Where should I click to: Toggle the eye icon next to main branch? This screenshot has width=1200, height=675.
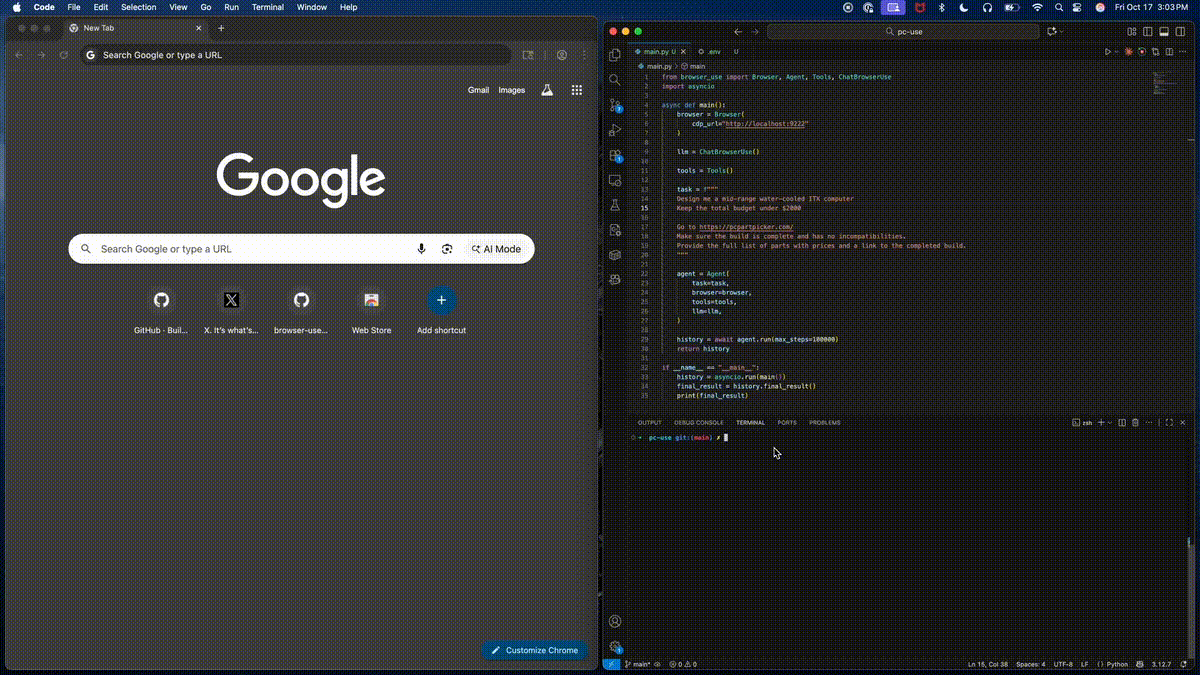pos(658,664)
